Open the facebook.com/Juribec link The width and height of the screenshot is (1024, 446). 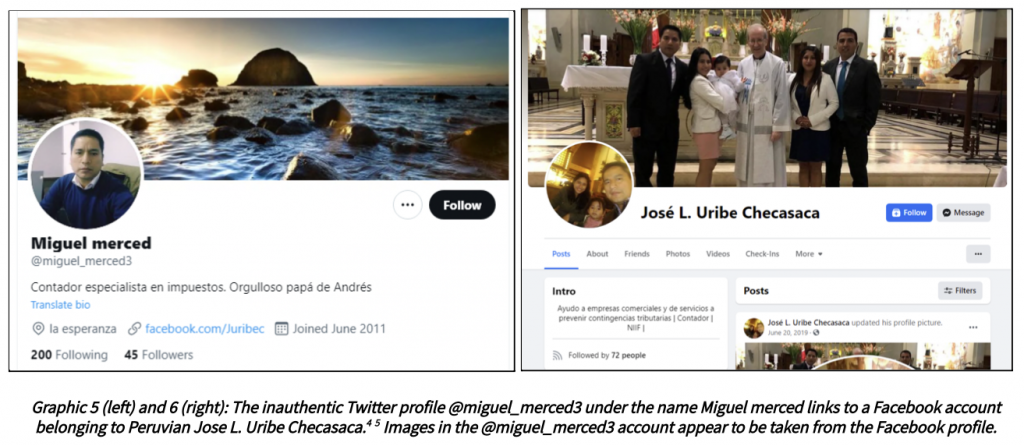pyautogui.click(x=205, y=328)
